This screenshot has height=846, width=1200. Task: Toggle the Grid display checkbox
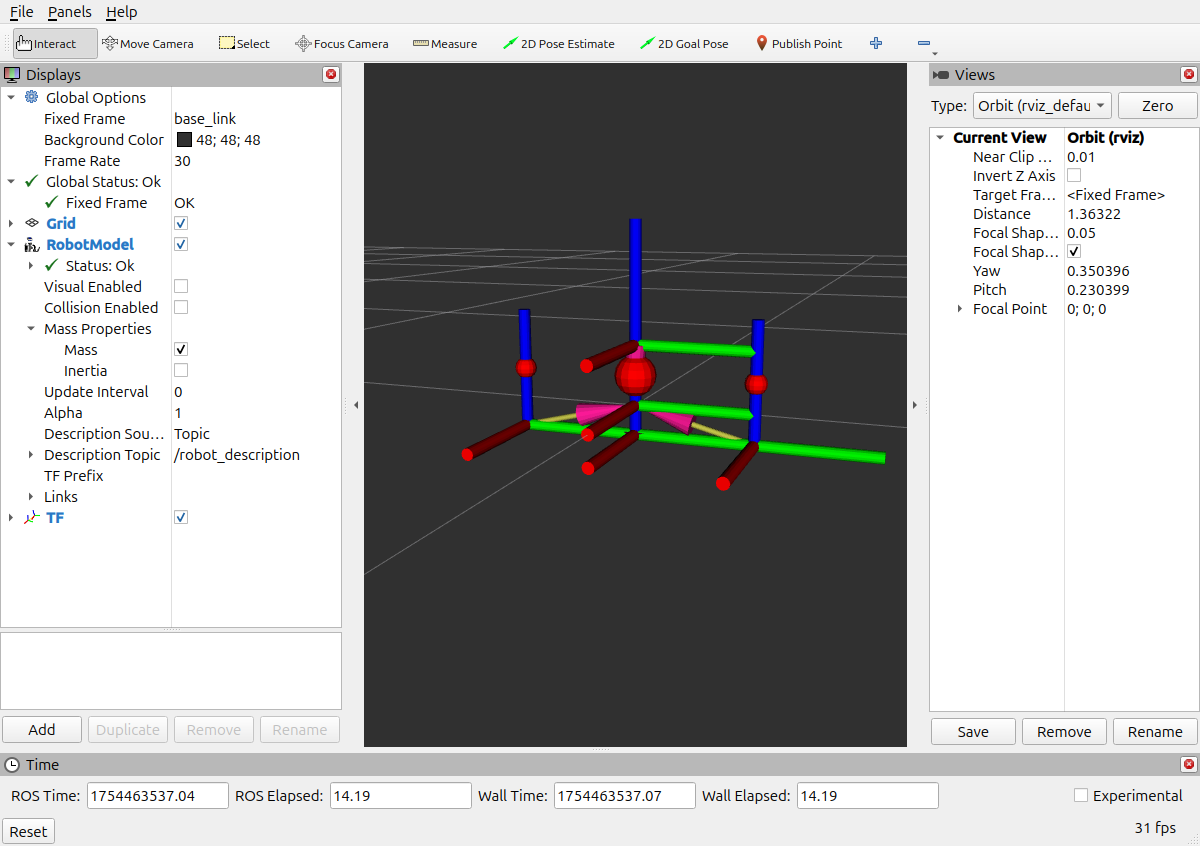tap(181, 224)
